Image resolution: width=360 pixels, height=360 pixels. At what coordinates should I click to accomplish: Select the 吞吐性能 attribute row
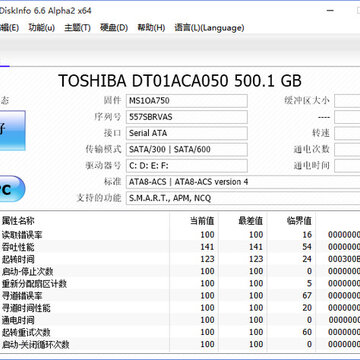tap(180, 247)
